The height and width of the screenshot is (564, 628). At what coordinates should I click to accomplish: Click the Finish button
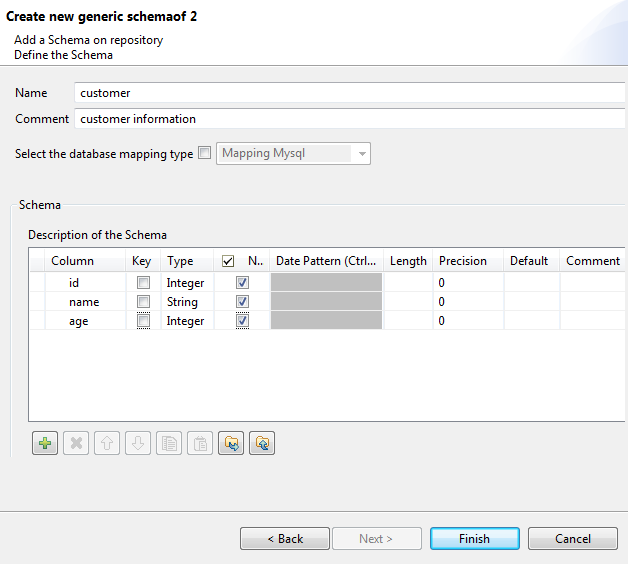tap(474, 539)
